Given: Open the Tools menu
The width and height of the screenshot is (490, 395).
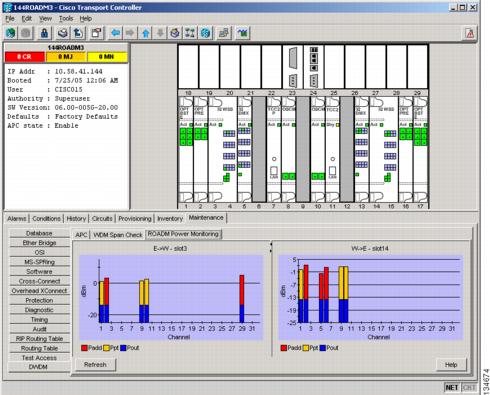Looking at the screenshot, I should point(66,19).
